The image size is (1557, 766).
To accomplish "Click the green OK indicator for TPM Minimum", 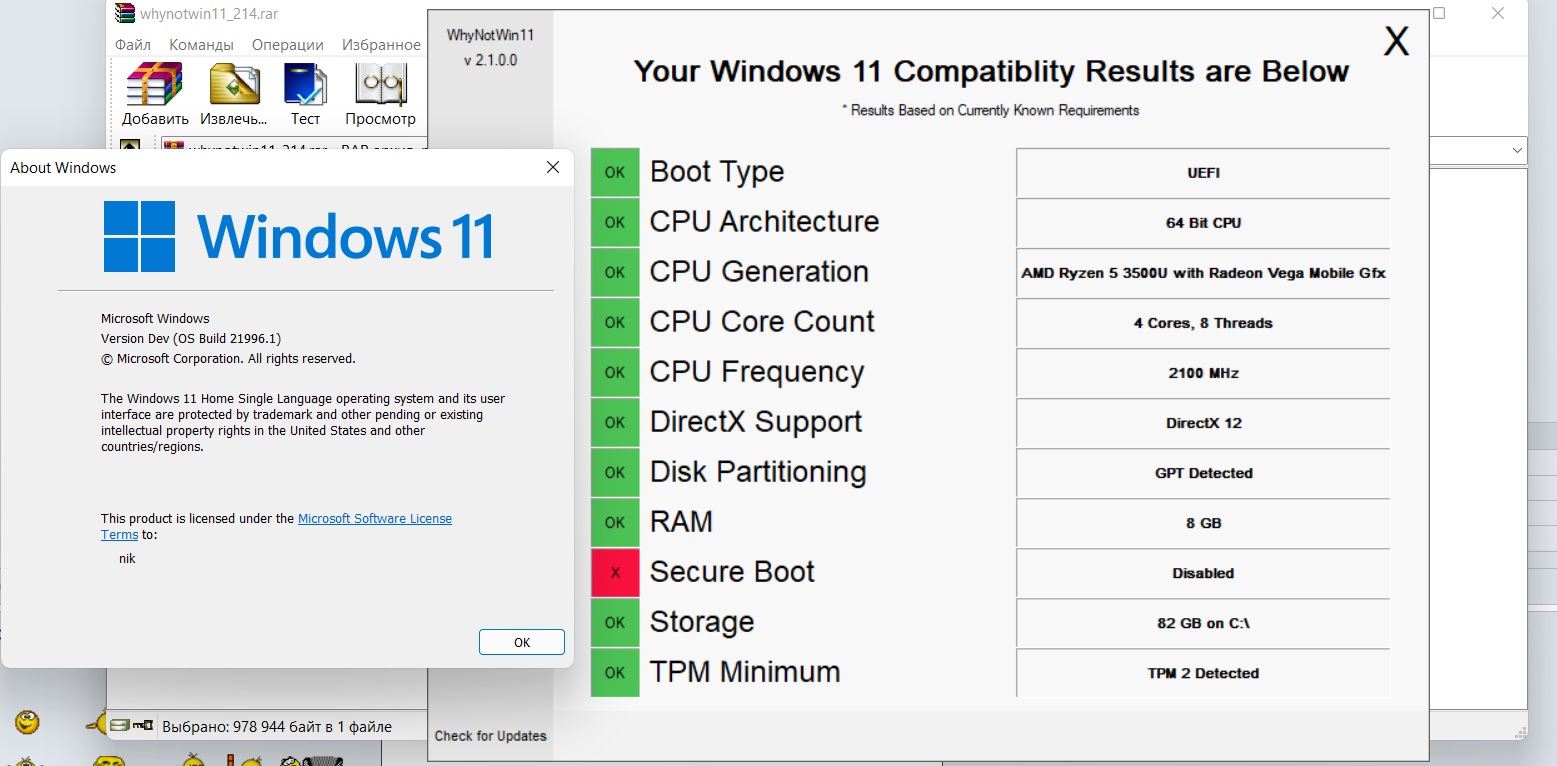I will [x=615, y=673].
